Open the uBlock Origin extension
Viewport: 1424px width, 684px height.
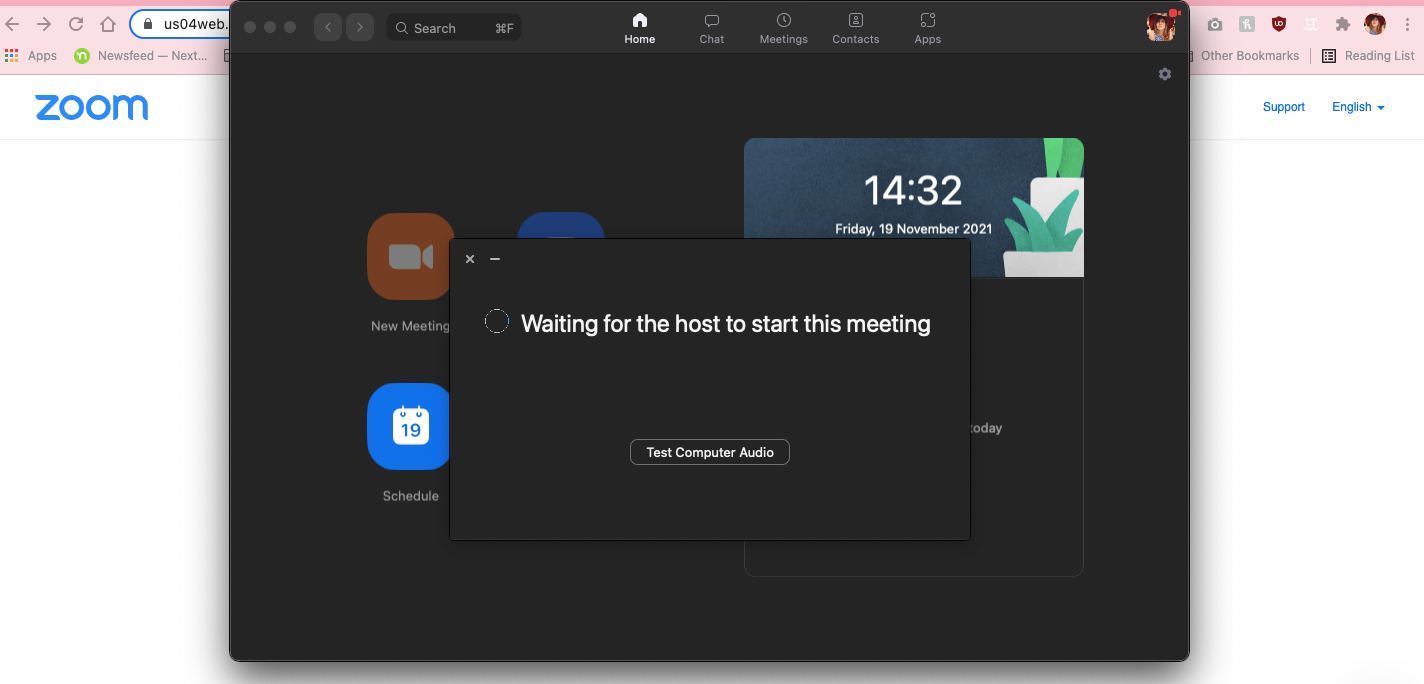click(1279, 25)
